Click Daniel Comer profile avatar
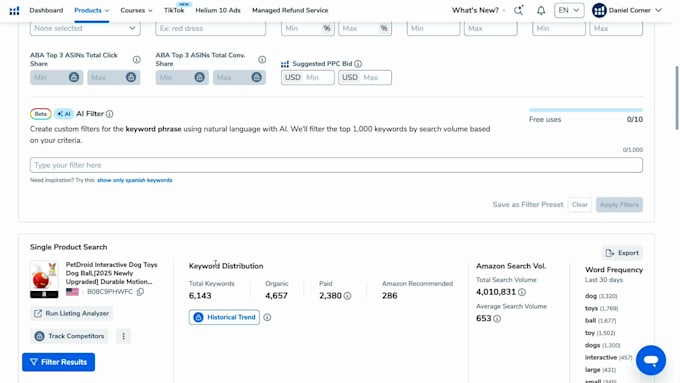680x383 pixels. 599,10
